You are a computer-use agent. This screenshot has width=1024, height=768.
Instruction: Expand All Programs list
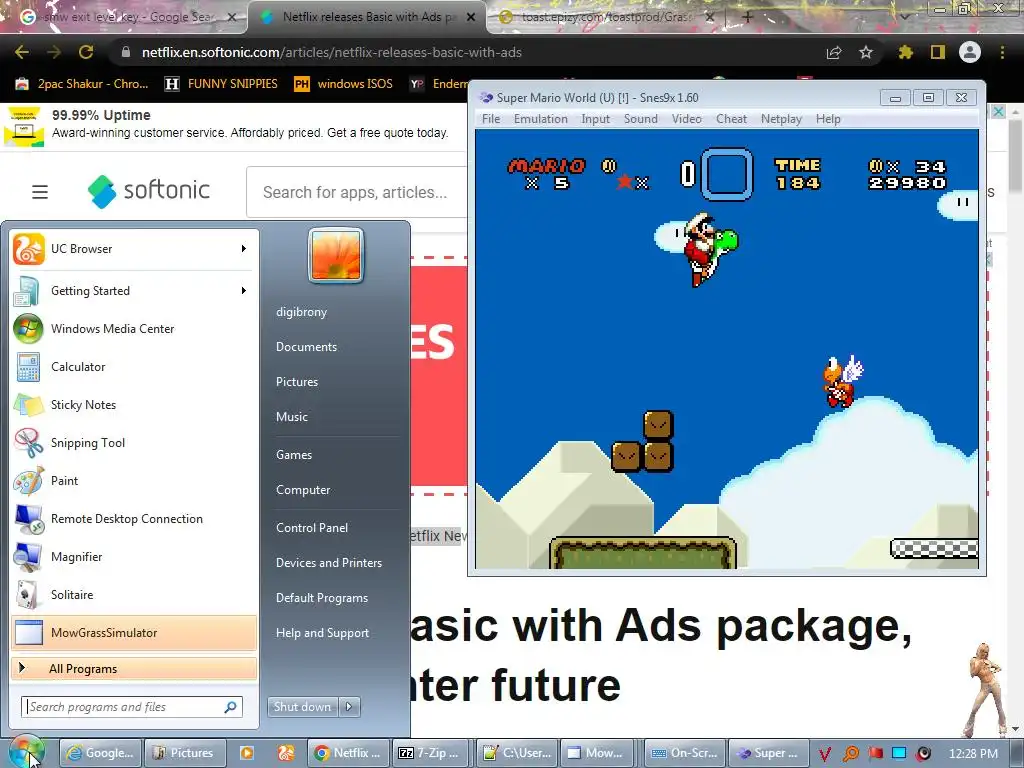point(134,669)
